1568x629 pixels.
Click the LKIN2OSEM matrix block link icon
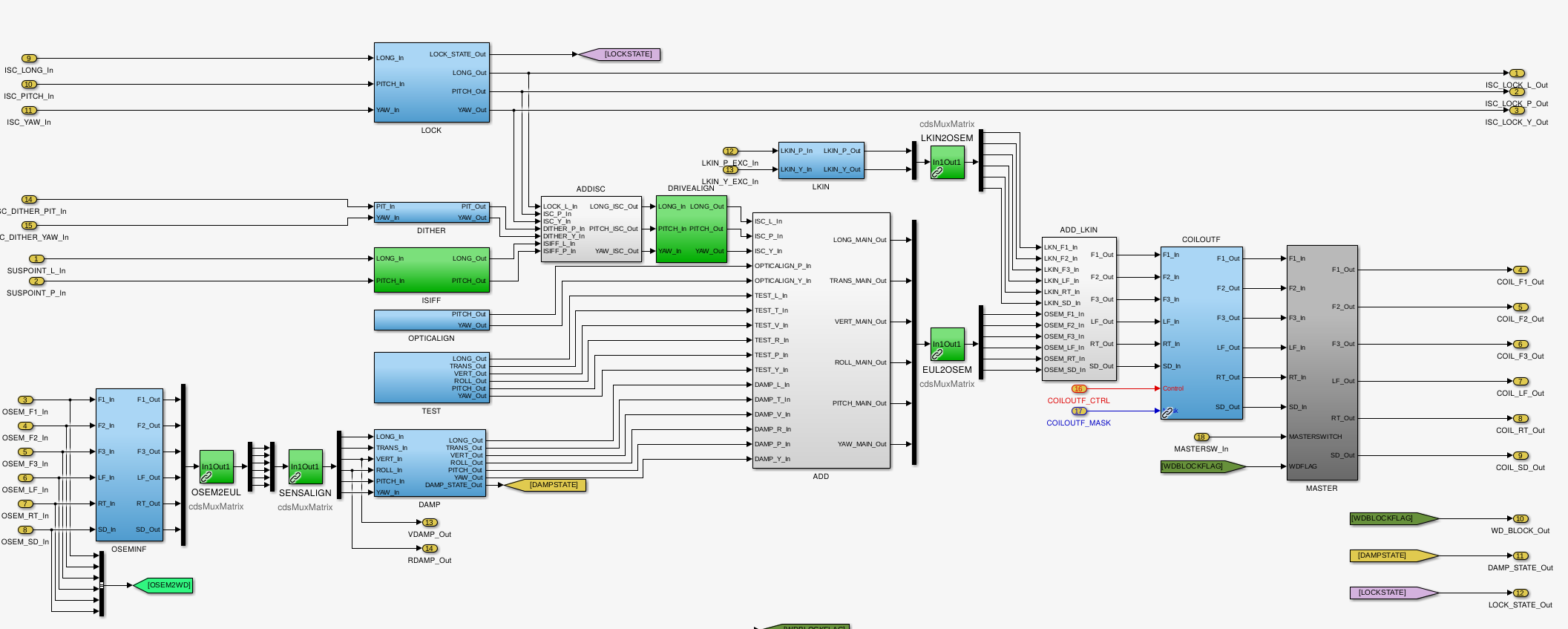(x=937, y=172)
